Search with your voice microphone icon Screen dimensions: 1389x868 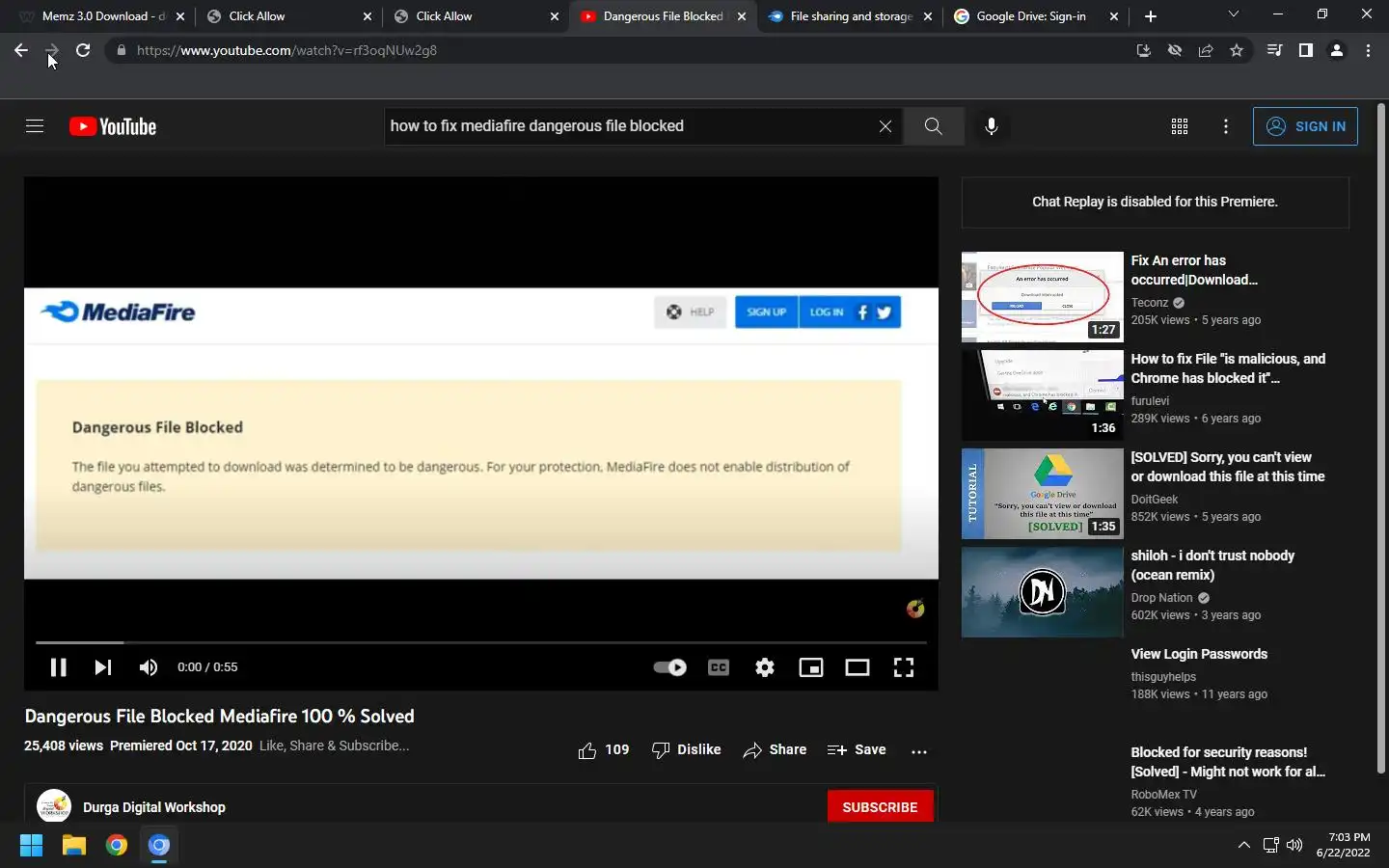click(x=991, y=126)
